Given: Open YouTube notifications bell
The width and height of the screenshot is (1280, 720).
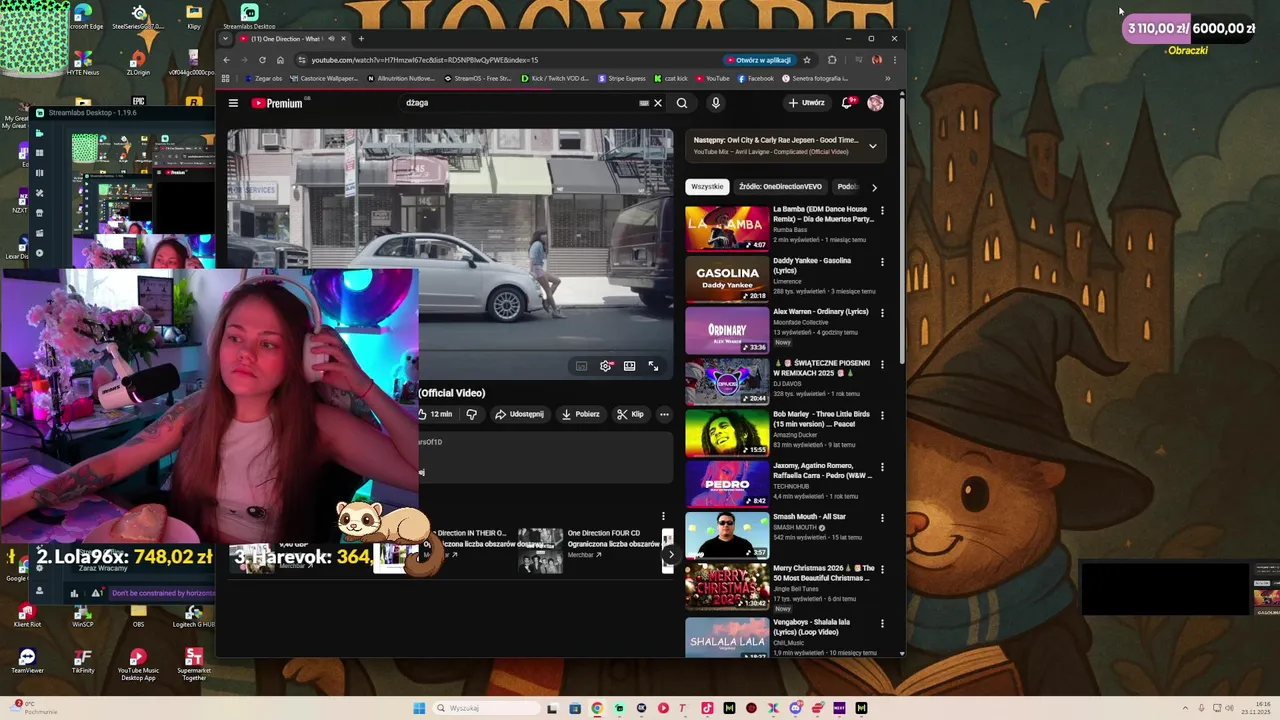Looking at the screenshot, I should point(847,103).
